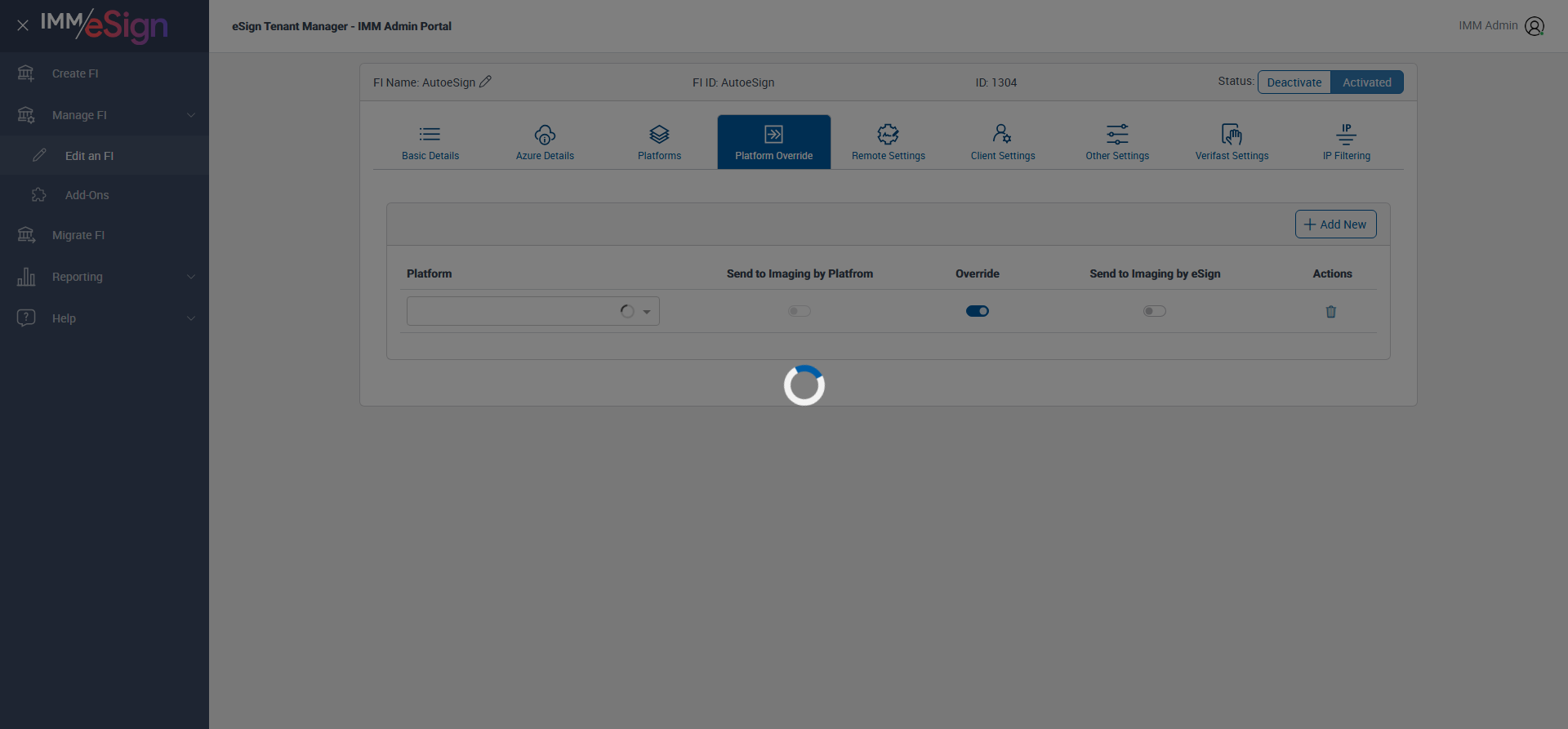This screenshot has height=729, width=1568.
Task: Select the Platform Override tab
Action: pos(774,142)
